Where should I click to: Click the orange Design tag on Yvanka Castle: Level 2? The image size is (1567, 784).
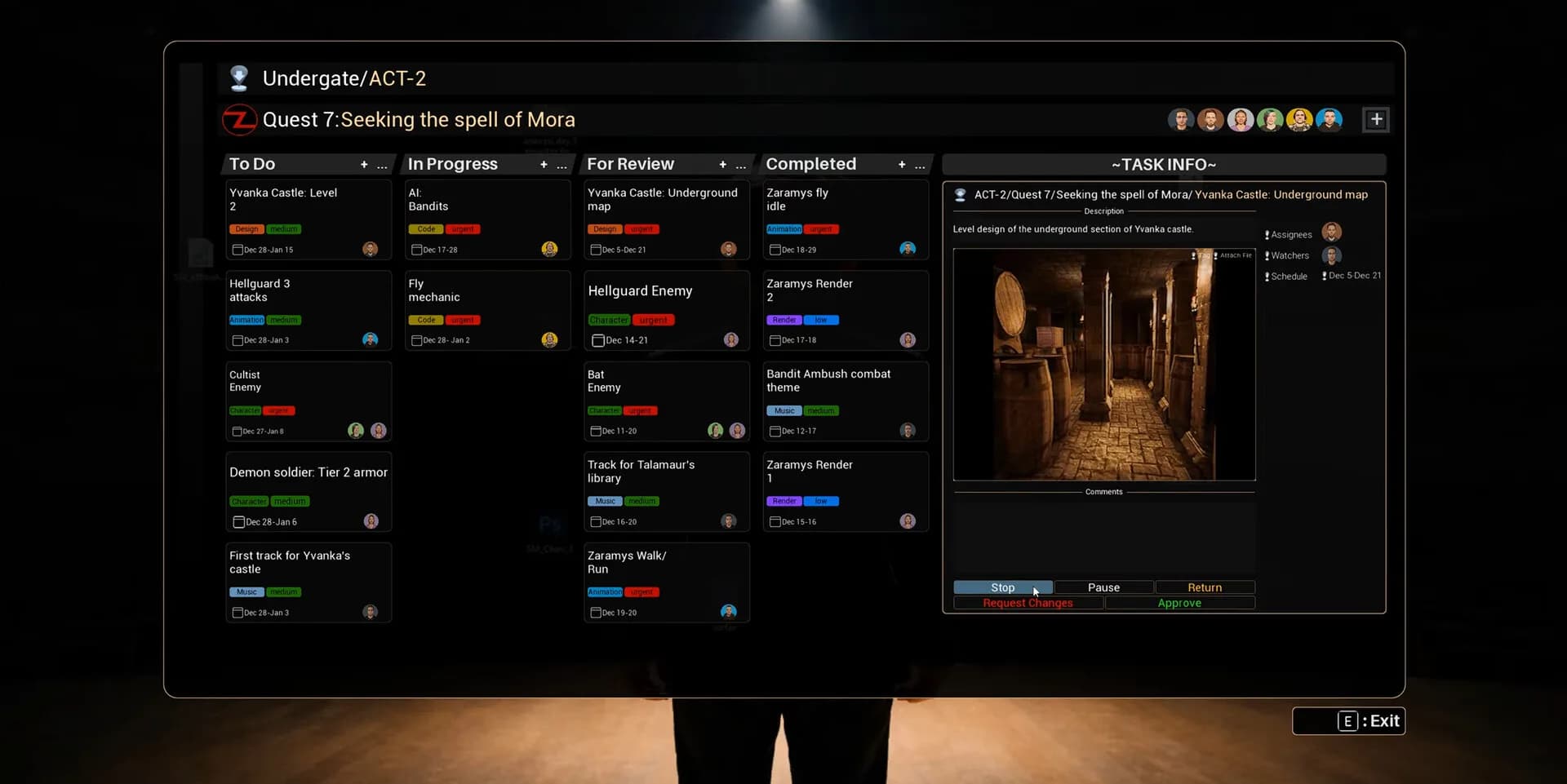click(x=247, y=229)
